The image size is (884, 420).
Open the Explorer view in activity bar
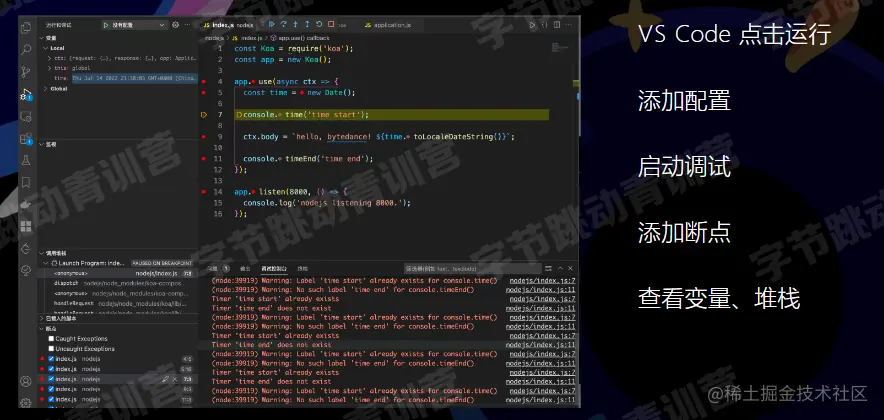[25, 28]
